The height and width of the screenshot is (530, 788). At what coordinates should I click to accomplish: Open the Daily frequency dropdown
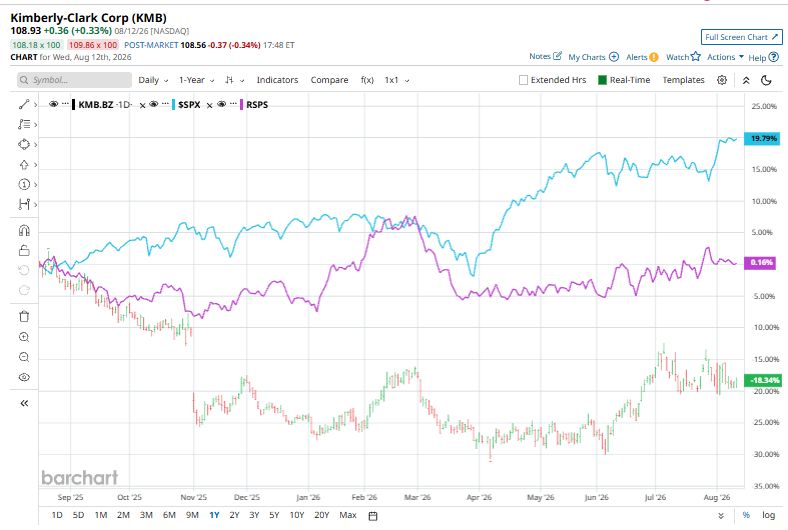point(153,80)
